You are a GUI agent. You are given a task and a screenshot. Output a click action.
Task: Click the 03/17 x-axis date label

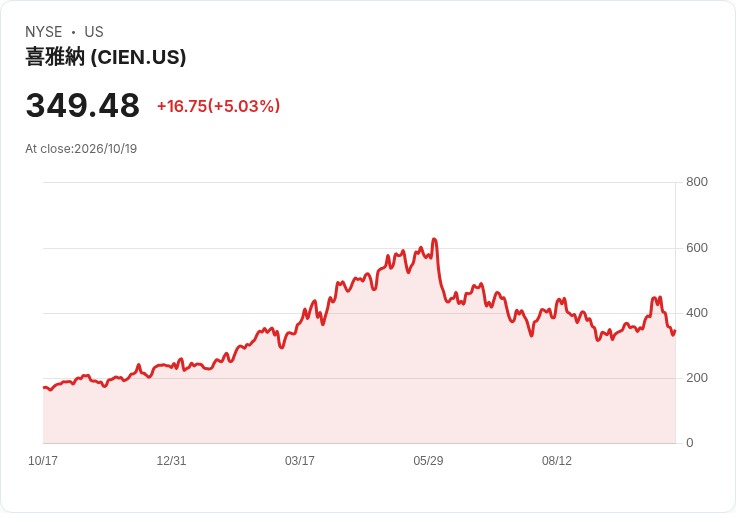point(299,460)
